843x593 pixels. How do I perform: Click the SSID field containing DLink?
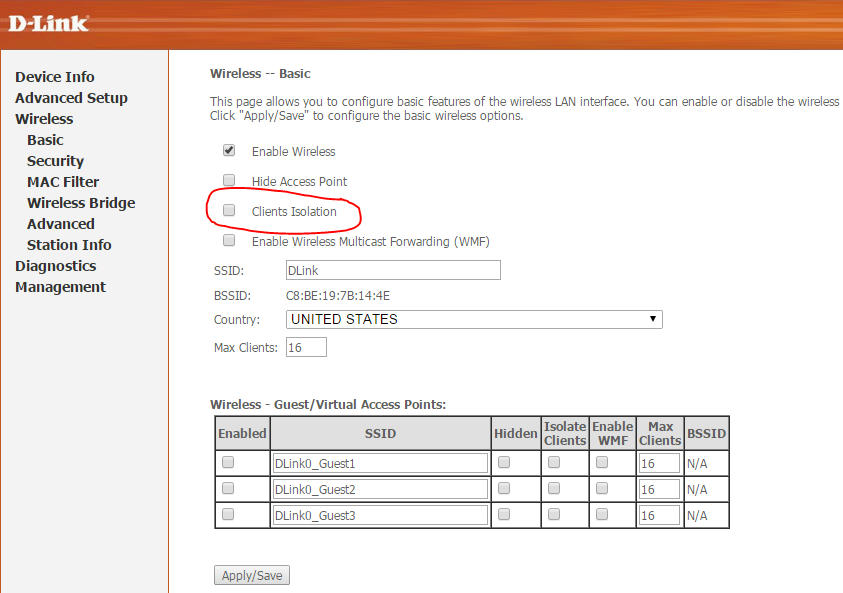pyautogui.click(x=393, y=270)
